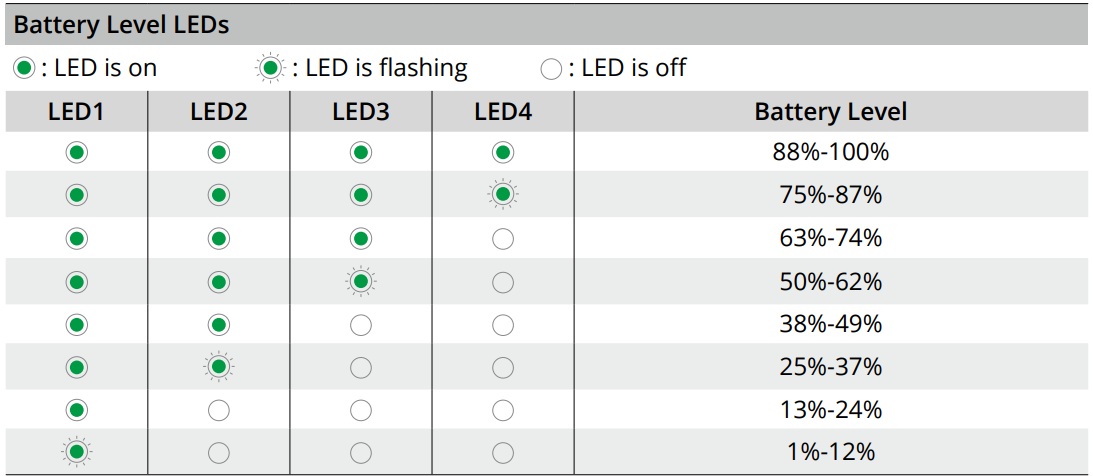Click the flashing LED3 in 50%-62% row
The width and height of the screenshot is (1093, 476).
(361, 282)
